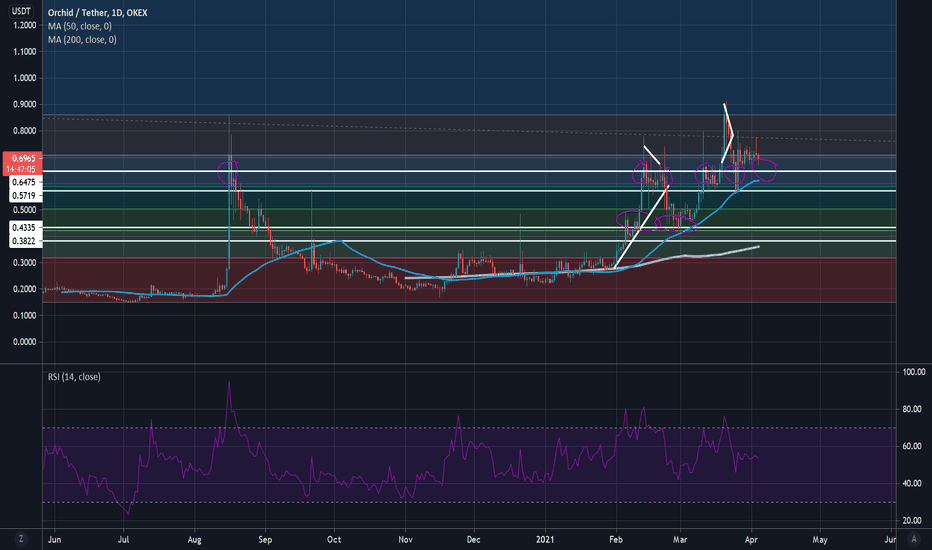Select the RSI (14, close) indicator label
The height and width of the screenshot is (550, 932).
[x=74, y=377]
